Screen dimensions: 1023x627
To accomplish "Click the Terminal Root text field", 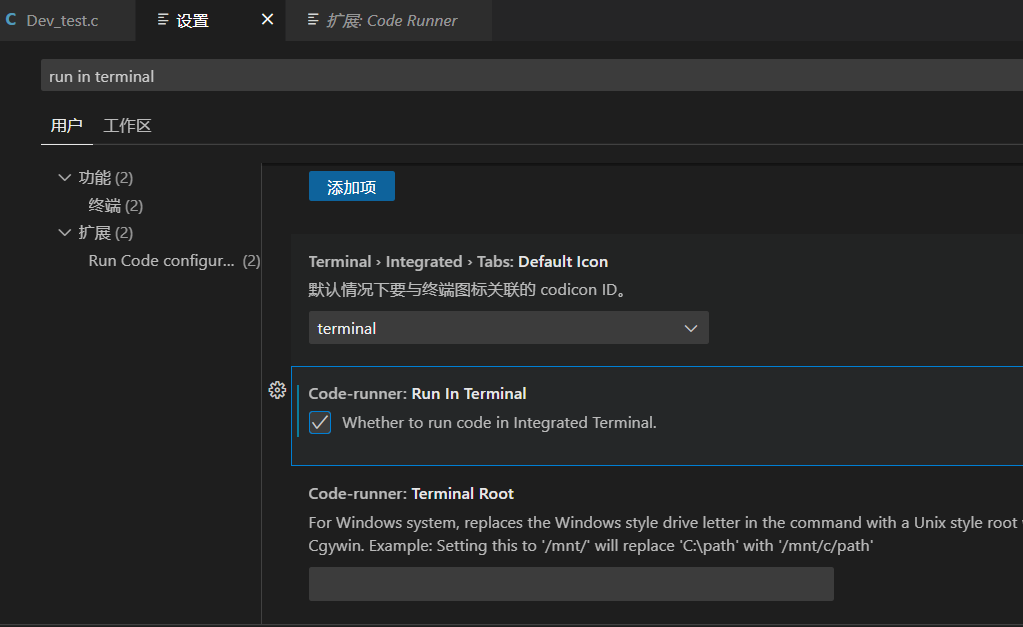I will pyautogui.click(x=571, y=584).
